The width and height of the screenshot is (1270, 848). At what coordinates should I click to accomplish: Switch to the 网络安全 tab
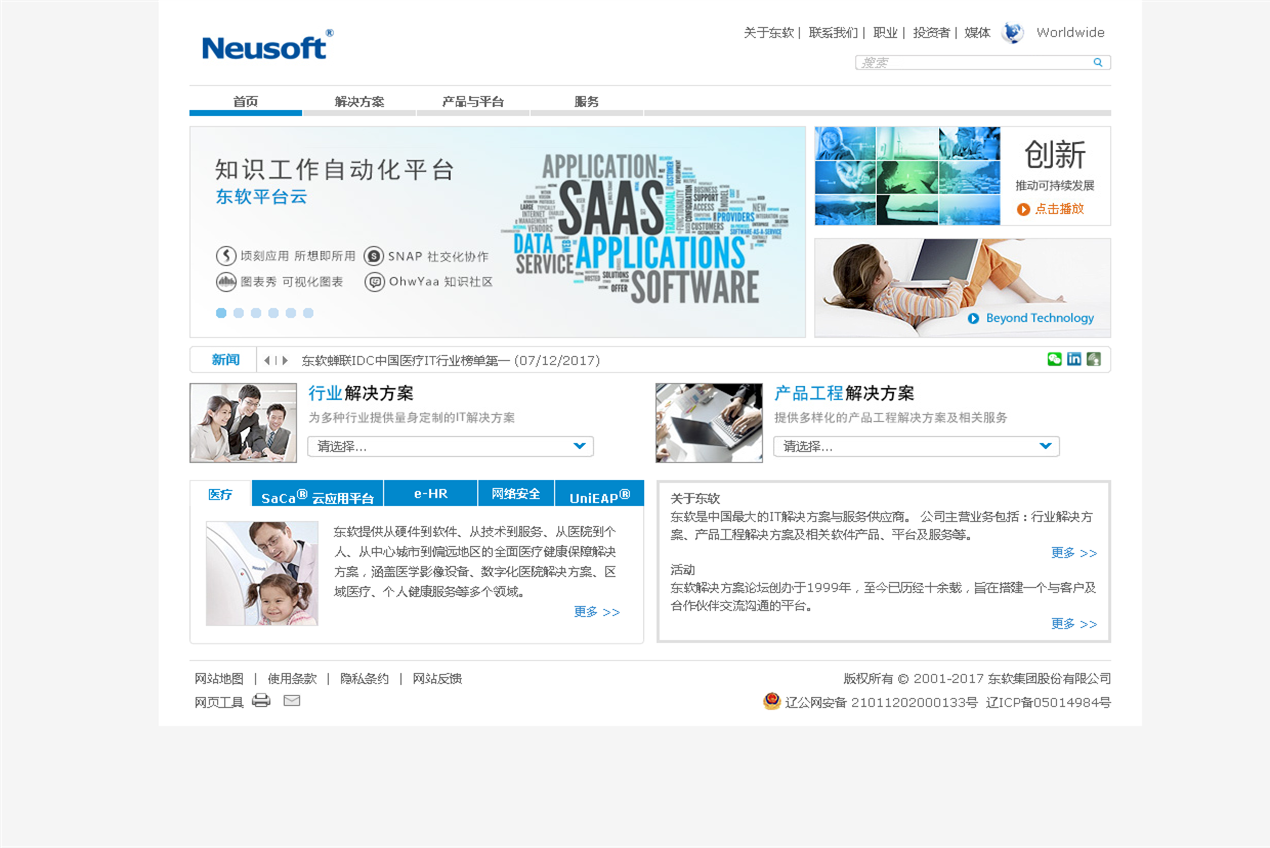pos(516,494)
